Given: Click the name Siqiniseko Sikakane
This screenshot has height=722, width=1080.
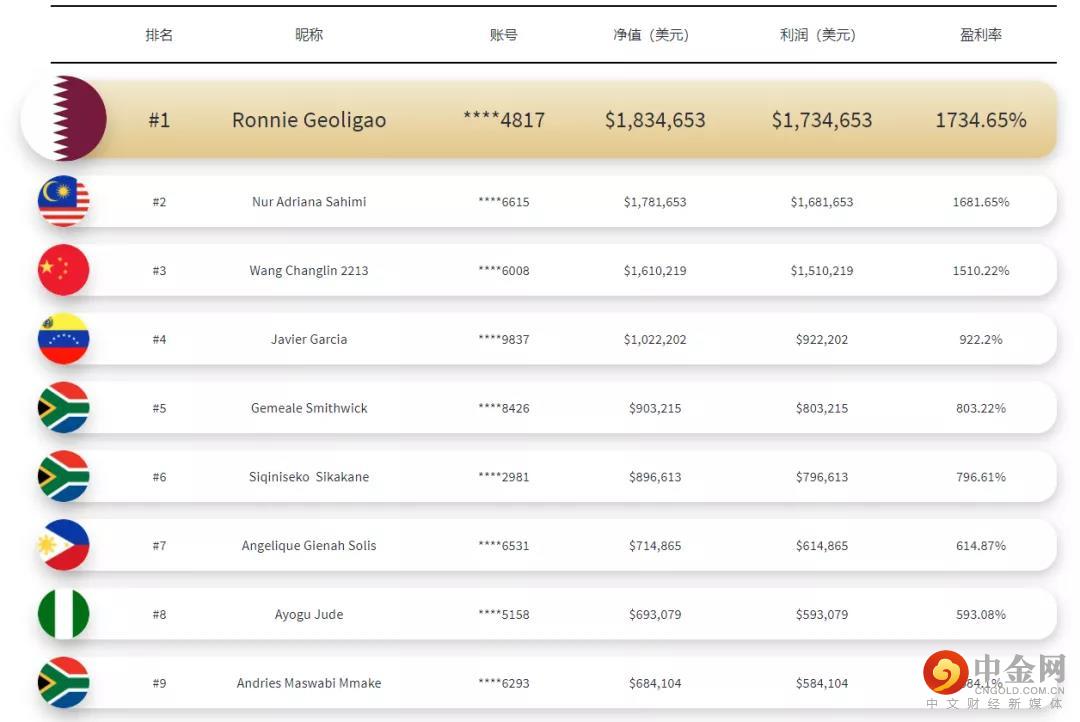Looking at the screenshot, I should pos(309,477).
